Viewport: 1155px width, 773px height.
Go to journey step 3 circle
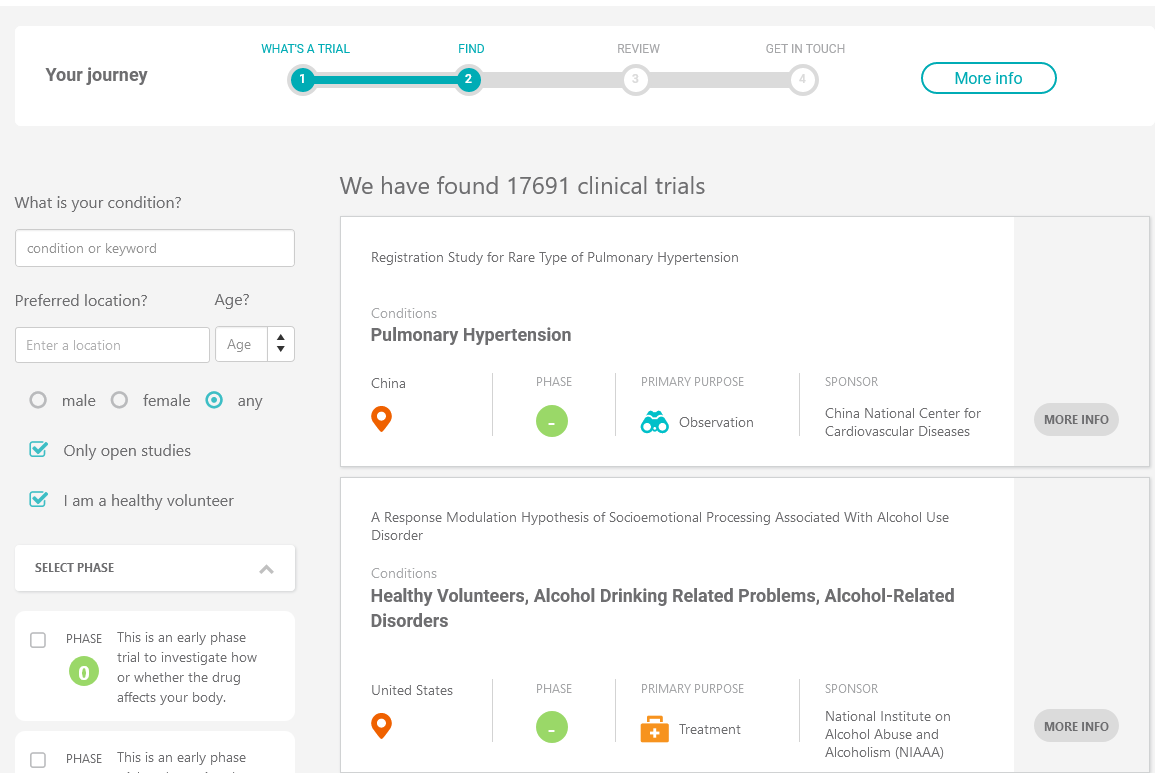pyautogui.click(x=635, y=80)
